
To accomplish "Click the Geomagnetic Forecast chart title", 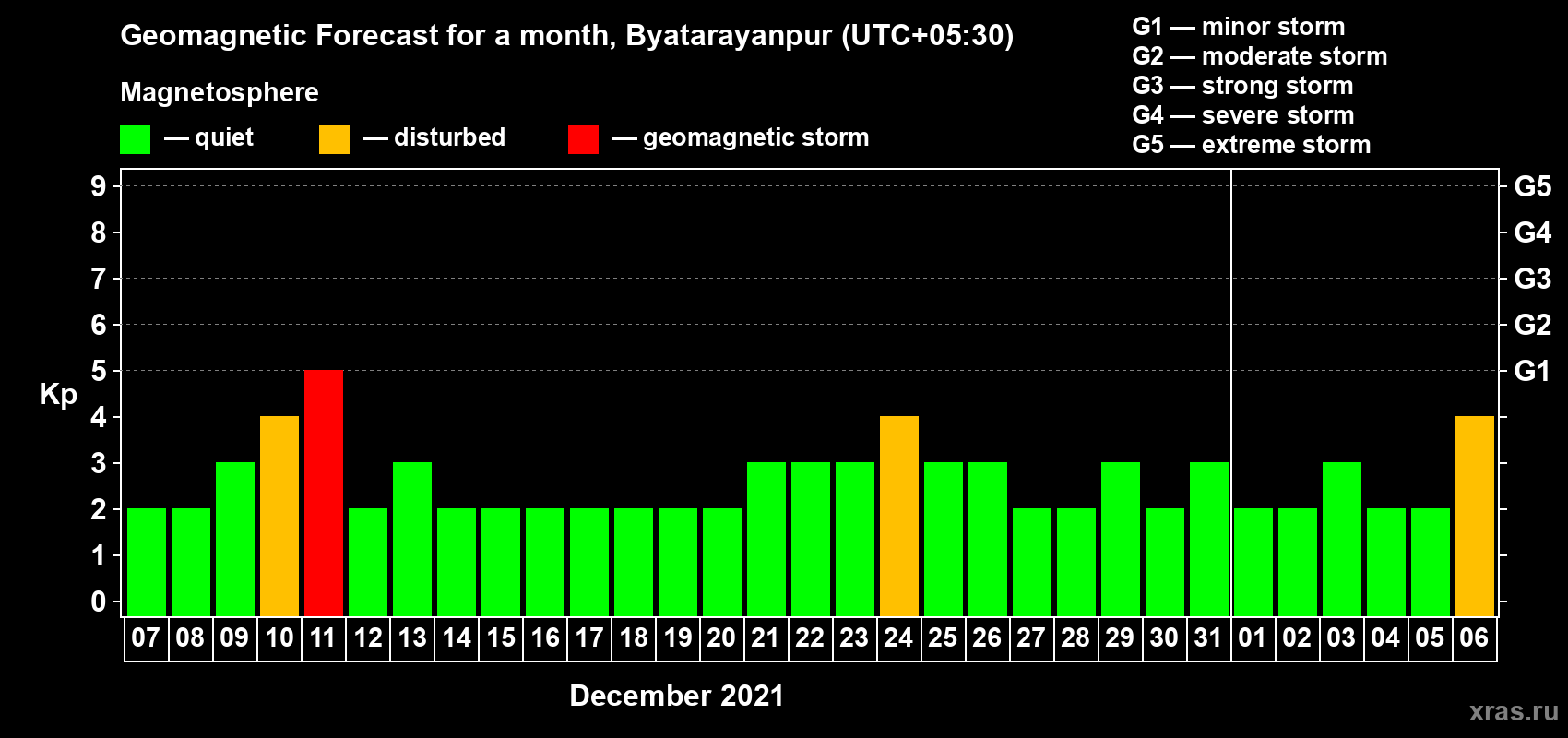I will click(567, 36).
